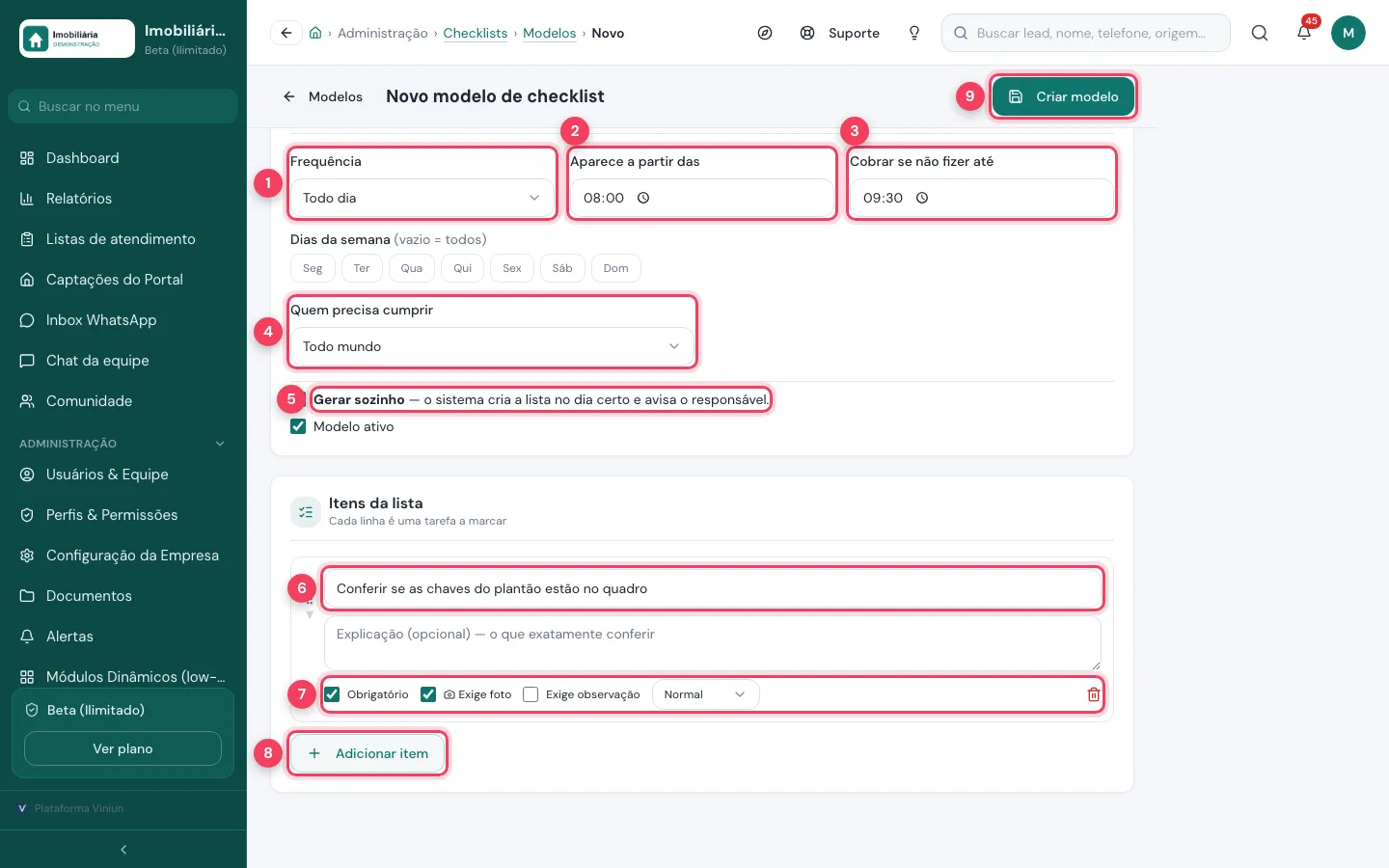Open Alertas in the sidebar

click(123, 637)
